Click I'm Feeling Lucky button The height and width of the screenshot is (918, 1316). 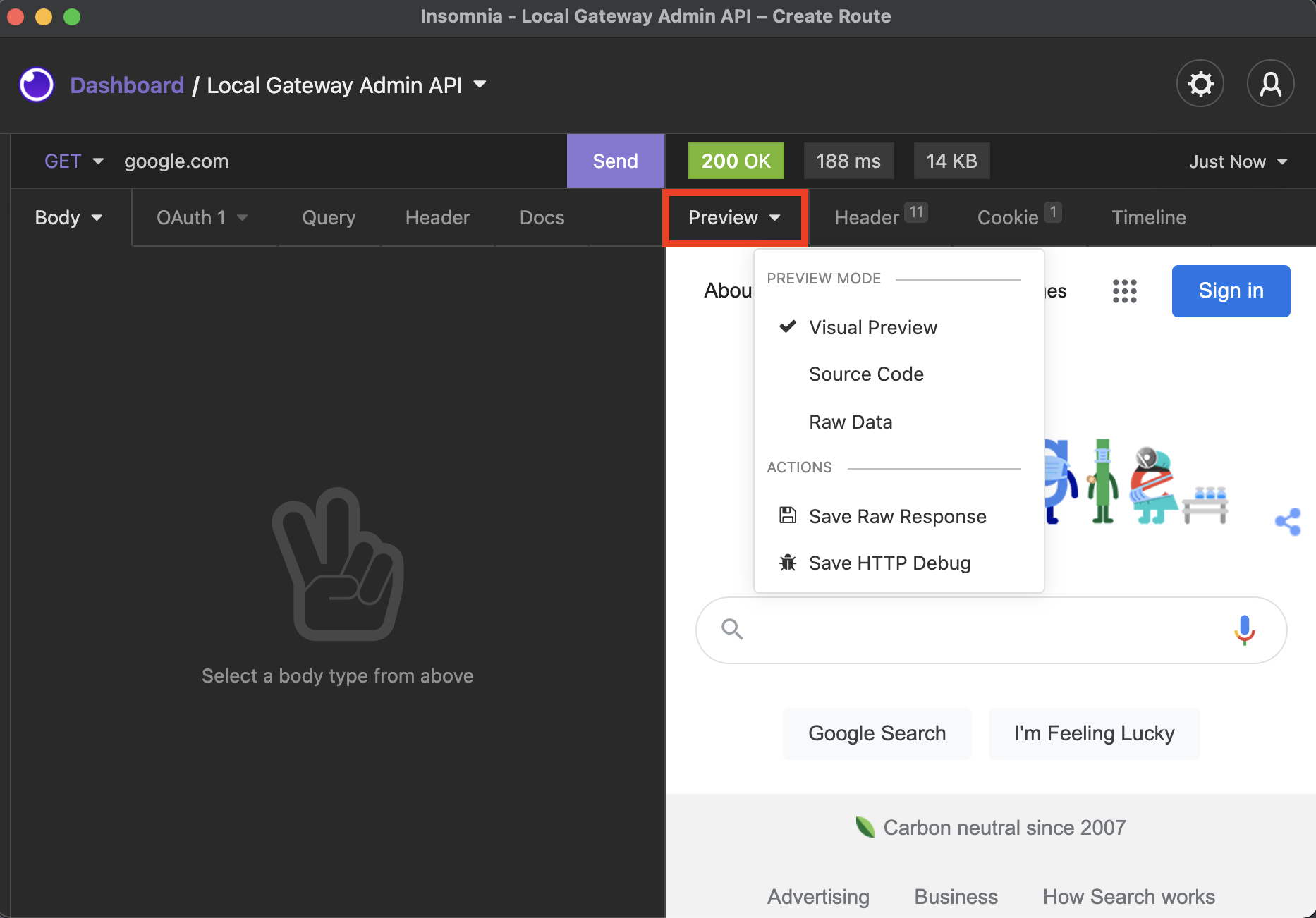1094,733
